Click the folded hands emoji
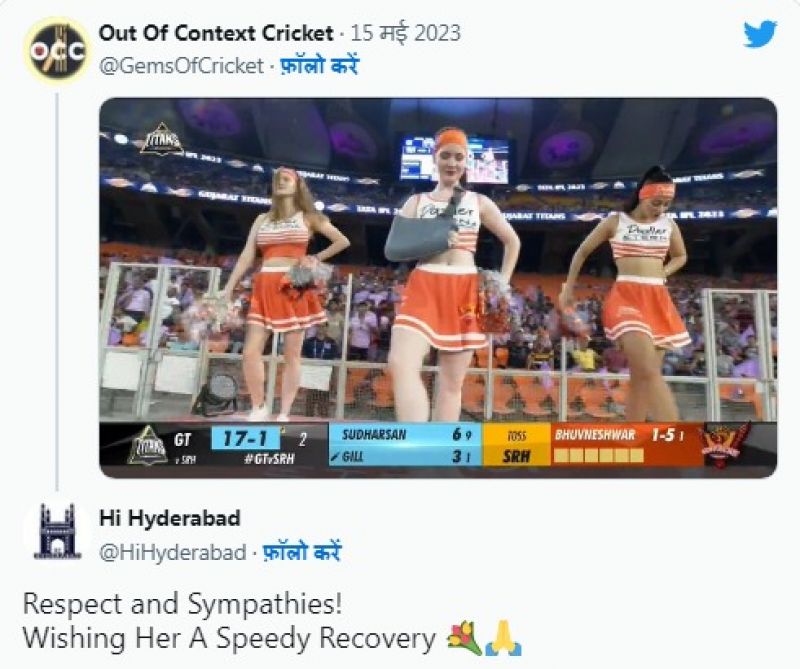The height and width of the screenshot is (669, 800). [503, 638]
